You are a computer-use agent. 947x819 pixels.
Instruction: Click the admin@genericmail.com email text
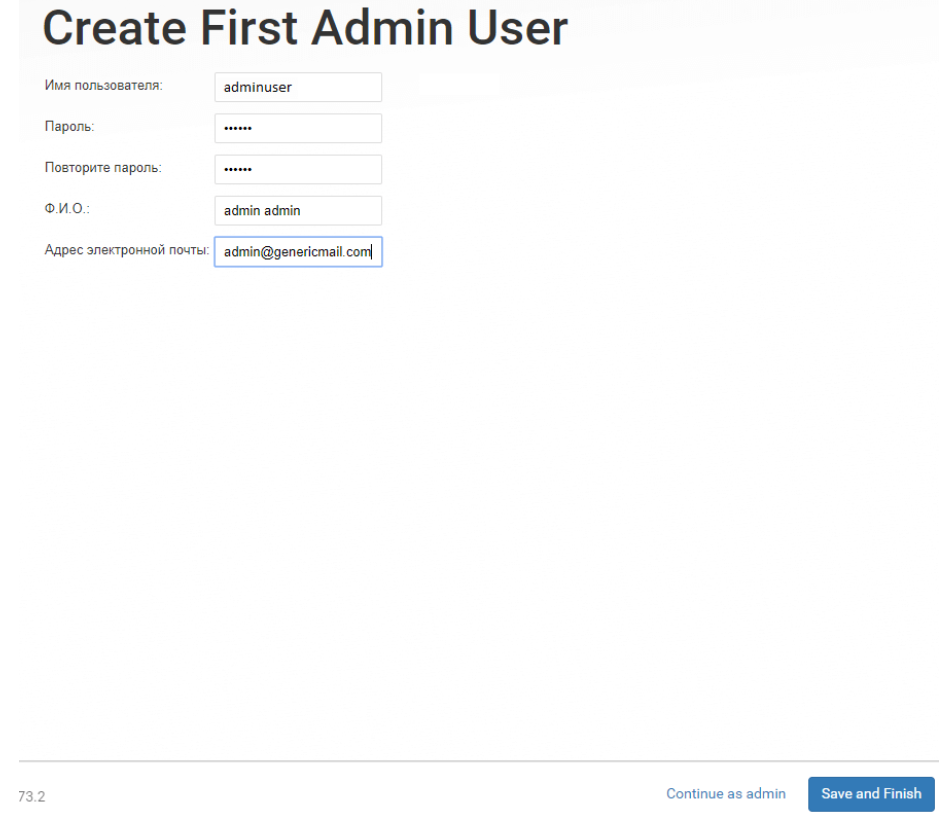click(297, 251)
